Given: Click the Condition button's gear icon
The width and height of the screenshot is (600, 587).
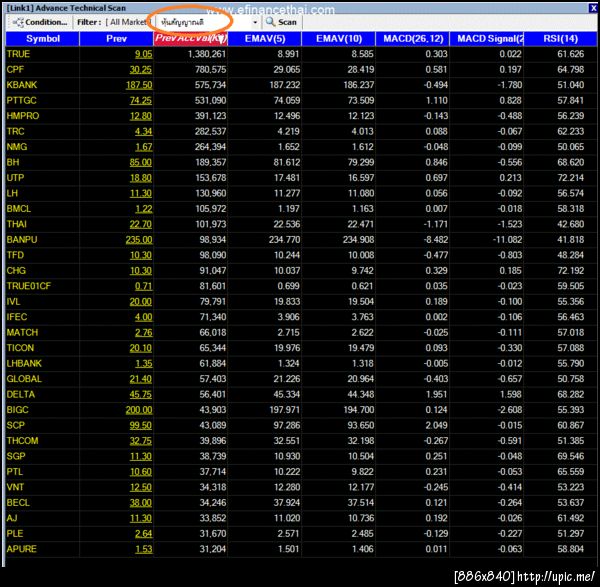Looking at the screenshot, I should 18,22.
